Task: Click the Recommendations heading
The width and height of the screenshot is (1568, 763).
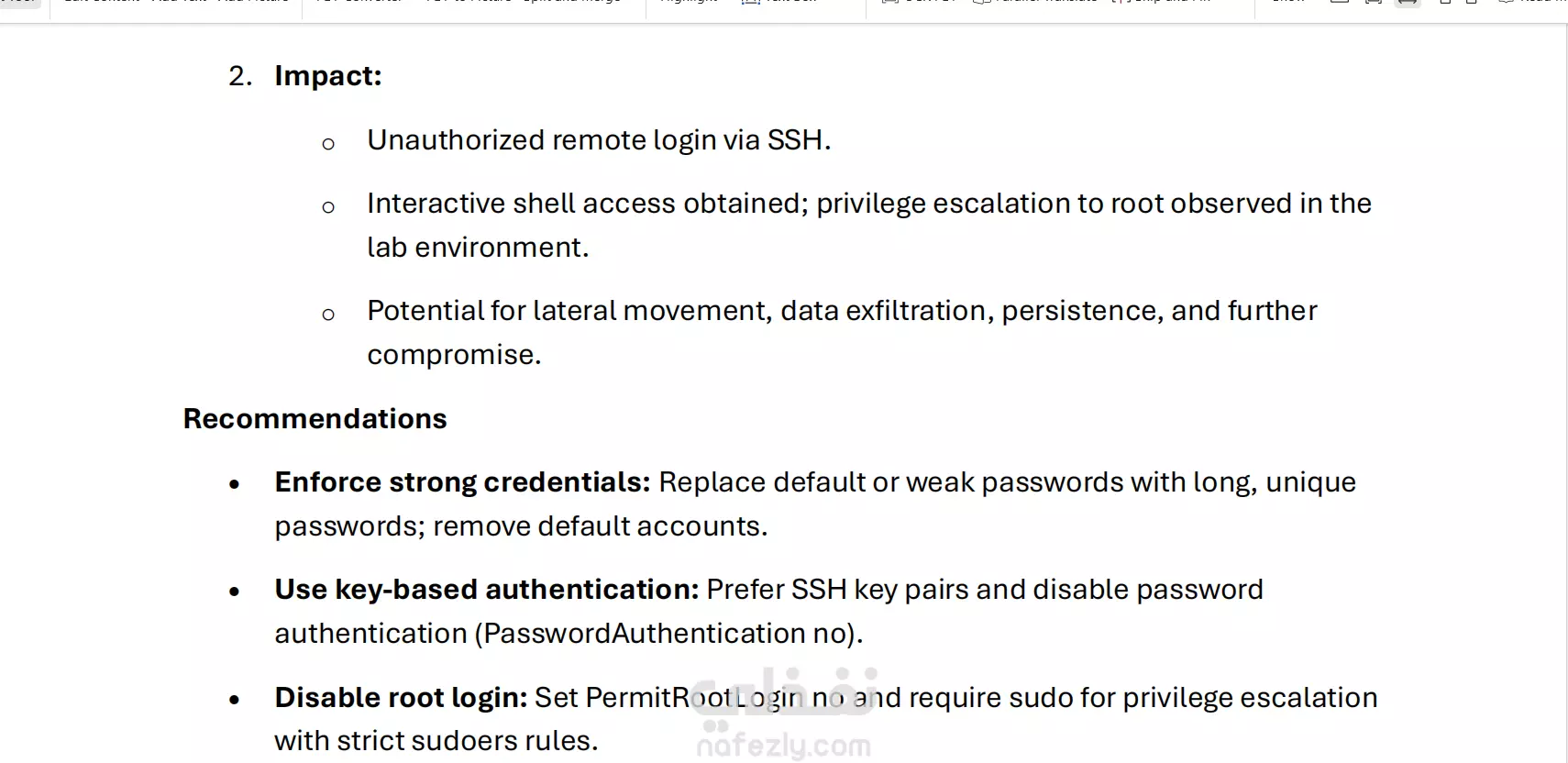Action: click(315, 419)
